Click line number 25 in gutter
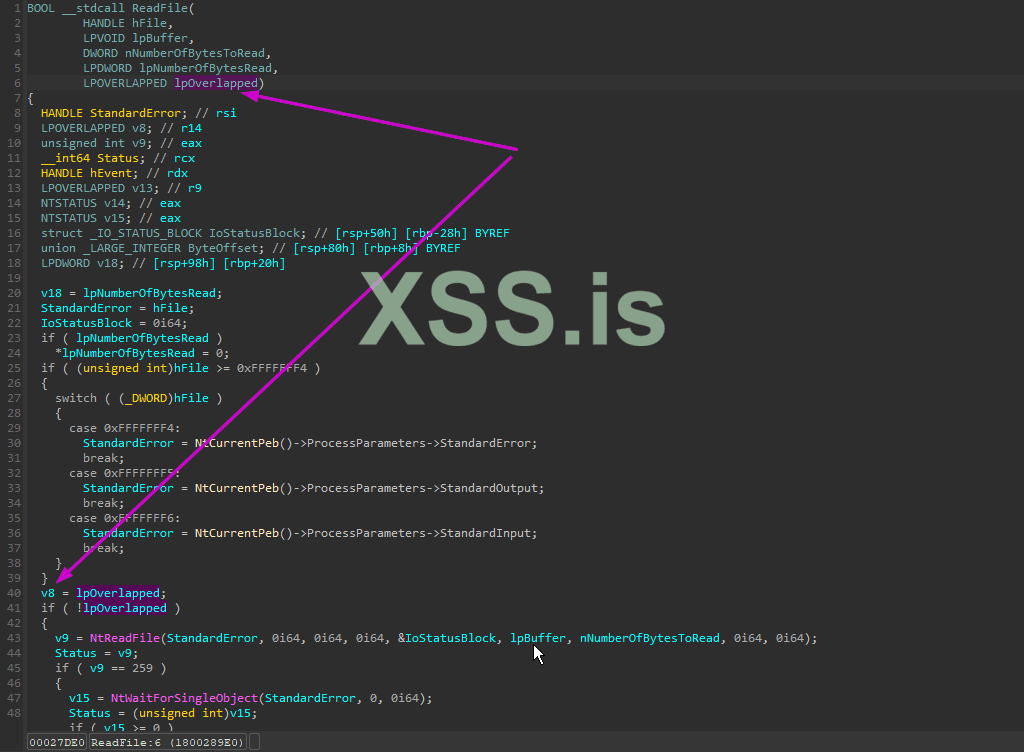This screenshot has height=752, width=1024. 14,368
